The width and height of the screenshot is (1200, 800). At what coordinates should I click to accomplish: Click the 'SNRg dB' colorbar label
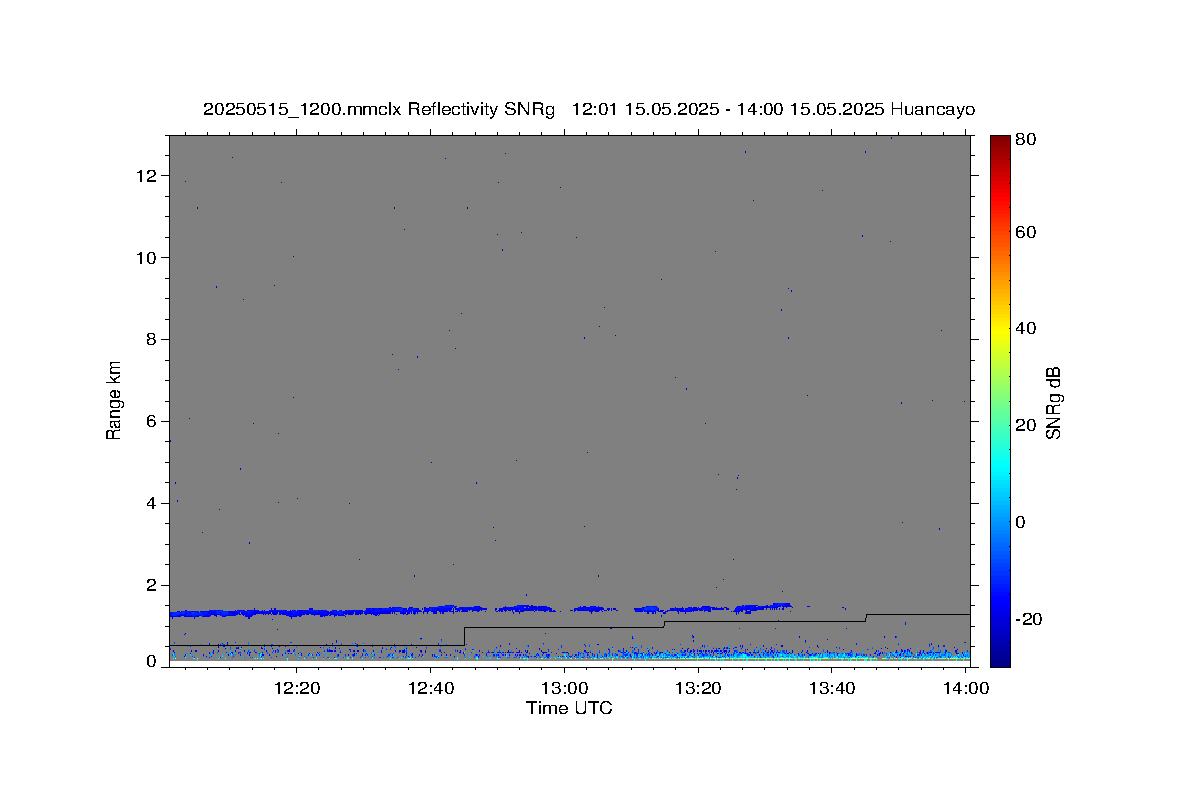(x=1053, y=402)
